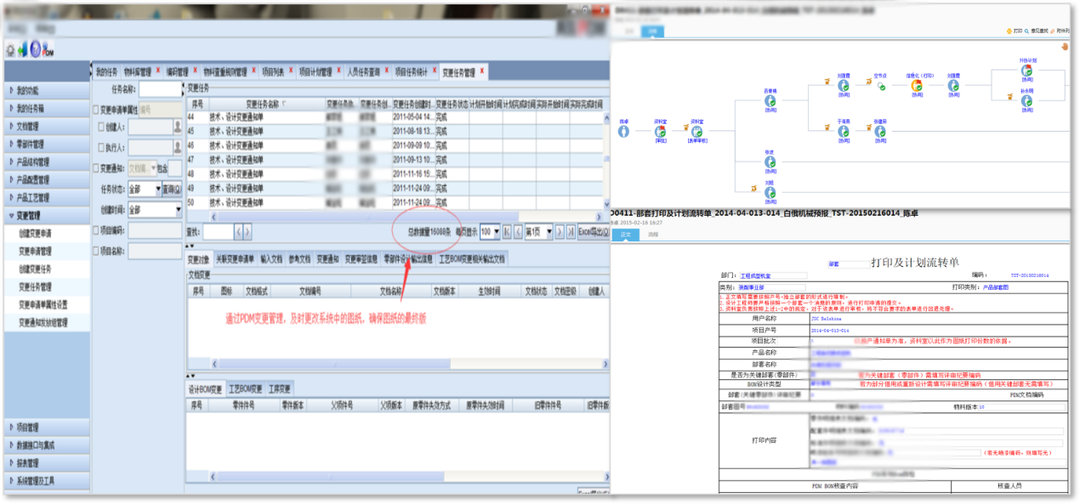Click the person picker icon beside 创建人 field
This screenshot has height=504, width=1080.
[x=175, y=127]
